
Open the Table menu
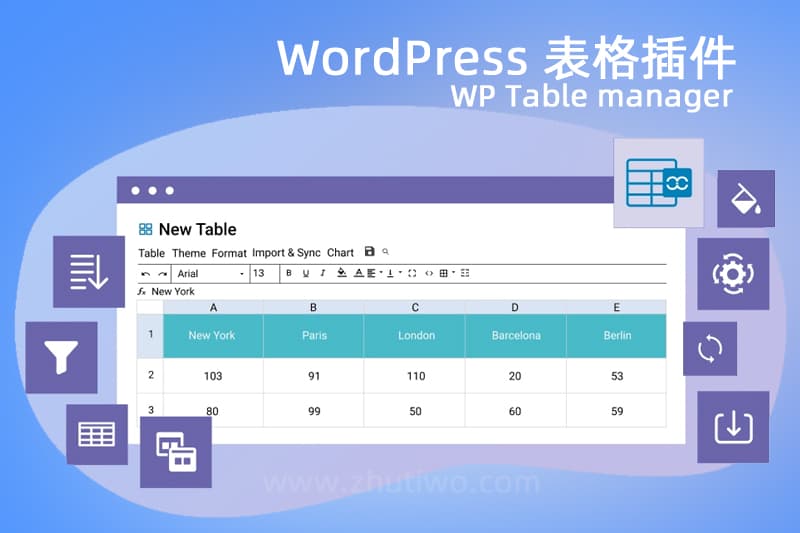(152, 253)
